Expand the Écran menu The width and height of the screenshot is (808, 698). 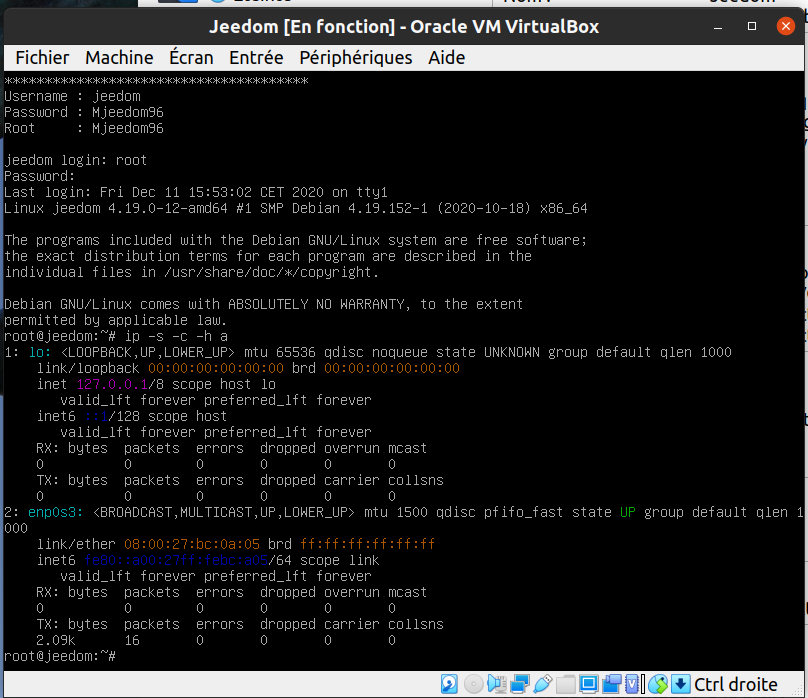point(191,58)
